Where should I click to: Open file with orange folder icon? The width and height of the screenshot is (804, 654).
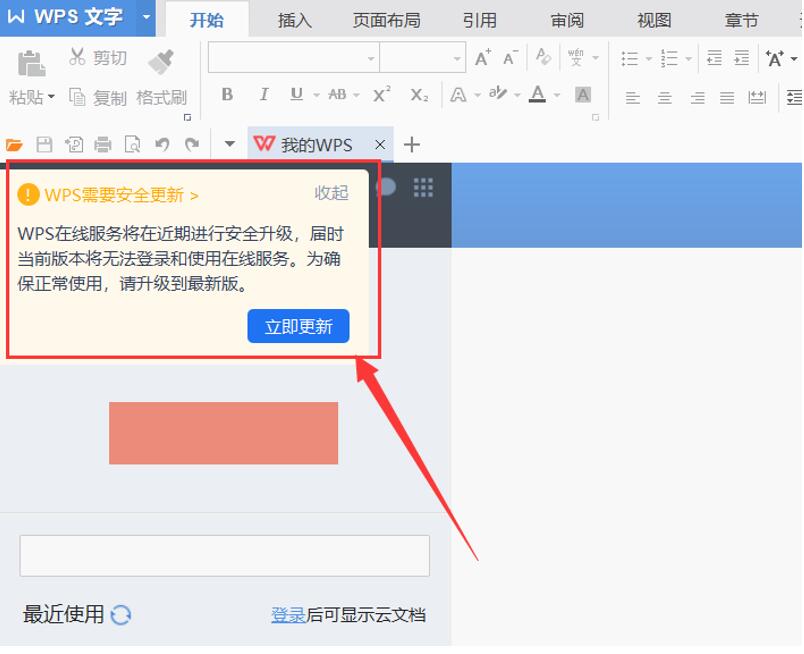(14, 145)
